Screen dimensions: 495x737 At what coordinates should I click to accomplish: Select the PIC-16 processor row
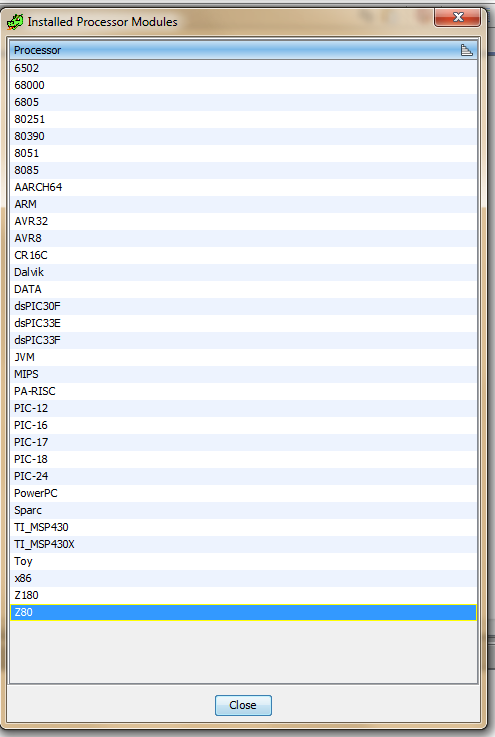tap(243, 425)
